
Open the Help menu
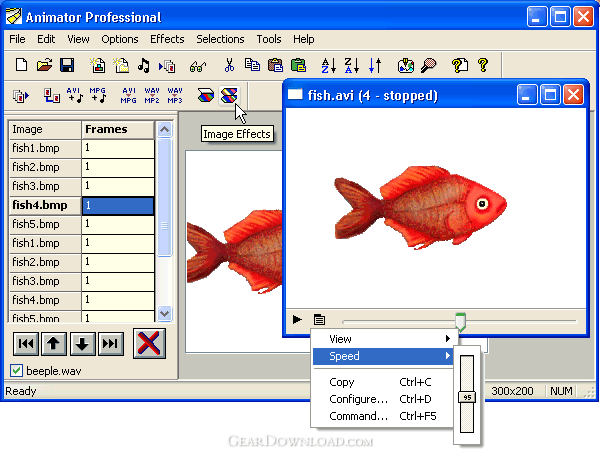303,39
